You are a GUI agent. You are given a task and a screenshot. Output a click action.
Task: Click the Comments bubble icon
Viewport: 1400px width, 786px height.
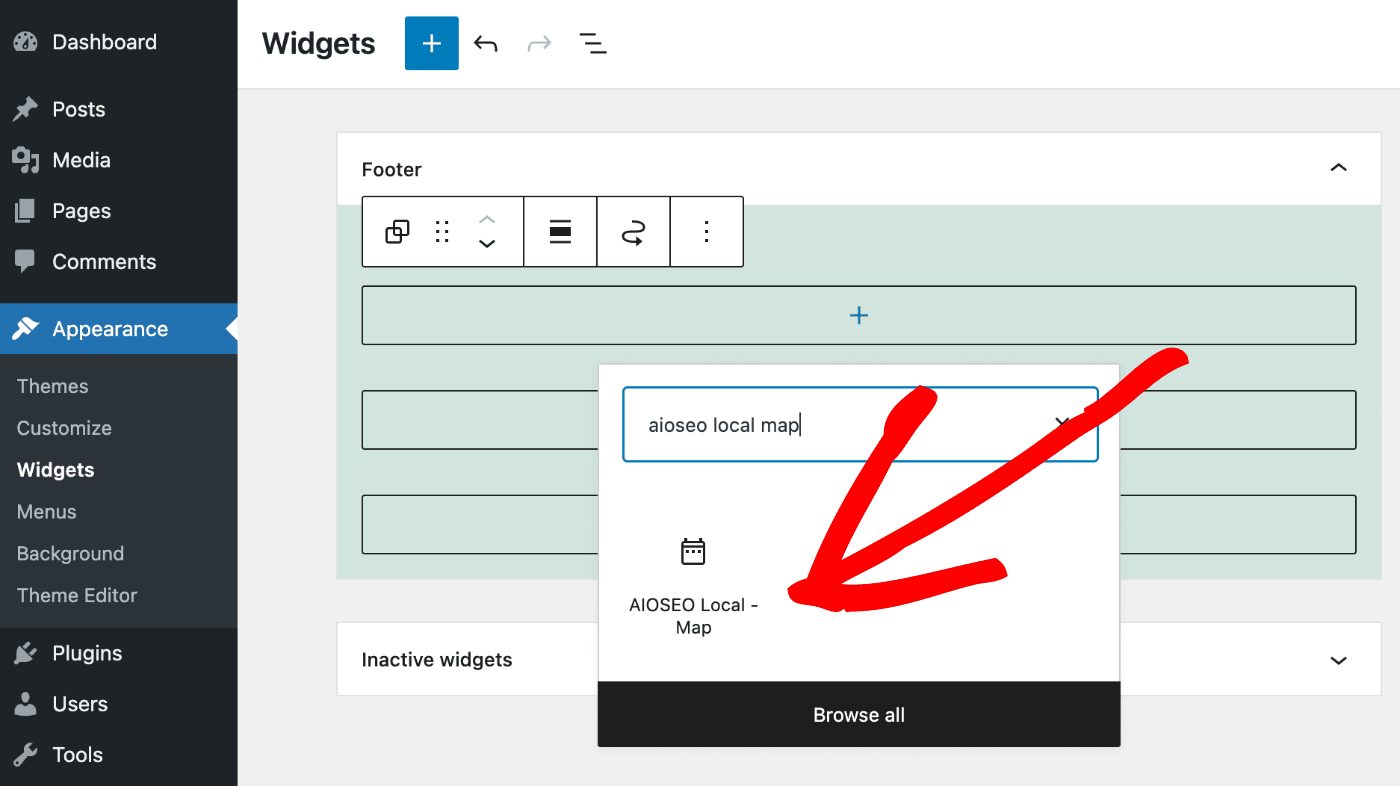(x=25, y=262)
